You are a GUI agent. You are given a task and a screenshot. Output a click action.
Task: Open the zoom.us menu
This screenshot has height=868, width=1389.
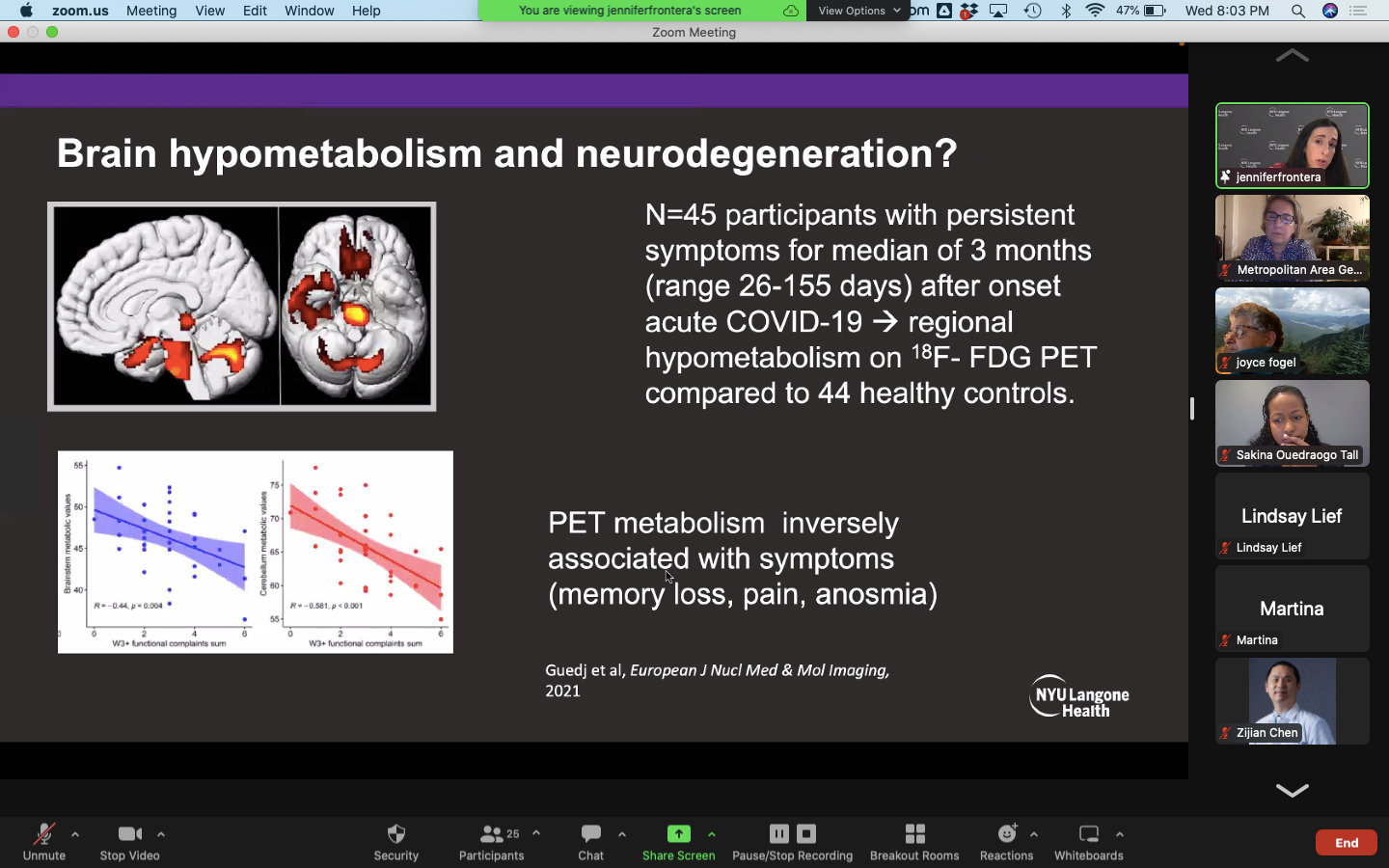(x=80, y=11)
